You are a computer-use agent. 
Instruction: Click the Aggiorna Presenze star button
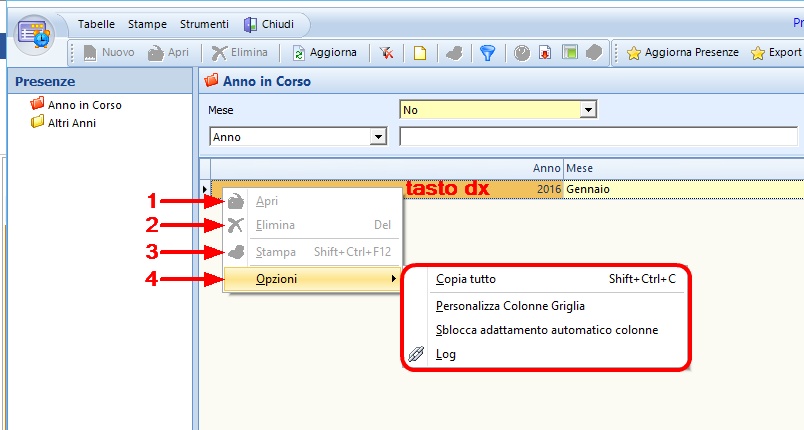coord(682,53)
